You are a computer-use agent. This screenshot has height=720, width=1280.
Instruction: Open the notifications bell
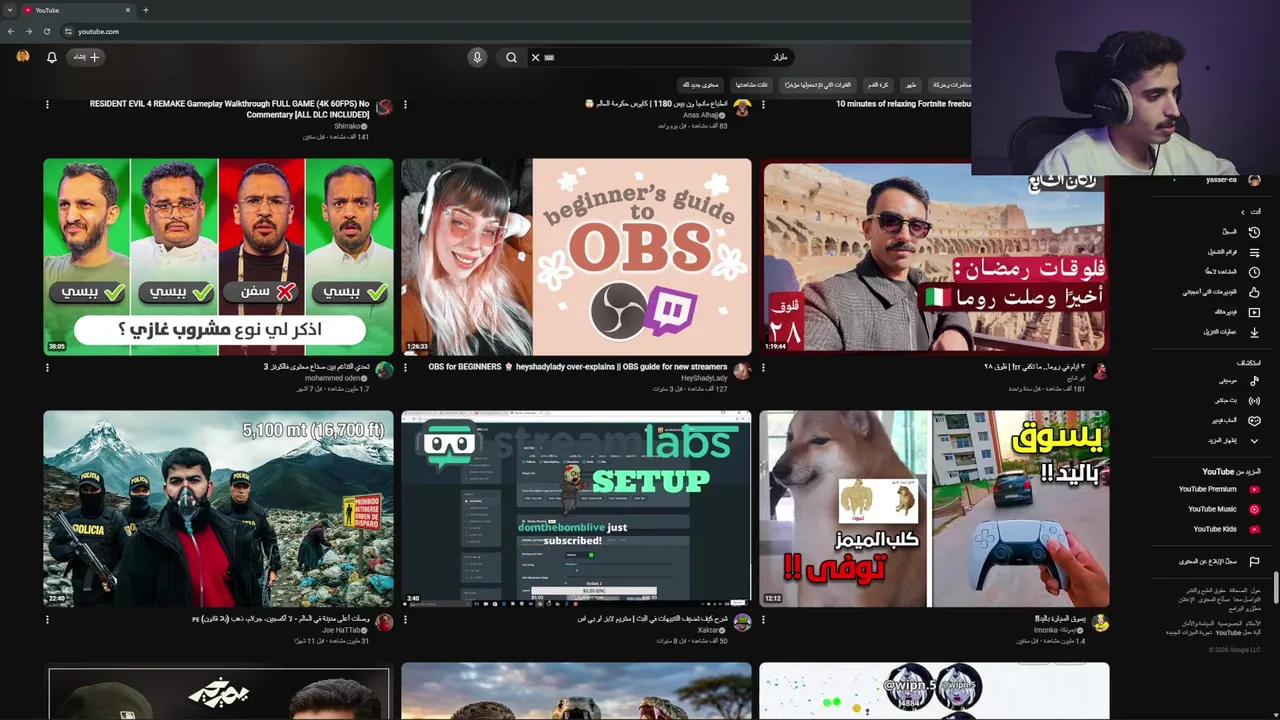[x=52, y=57]
